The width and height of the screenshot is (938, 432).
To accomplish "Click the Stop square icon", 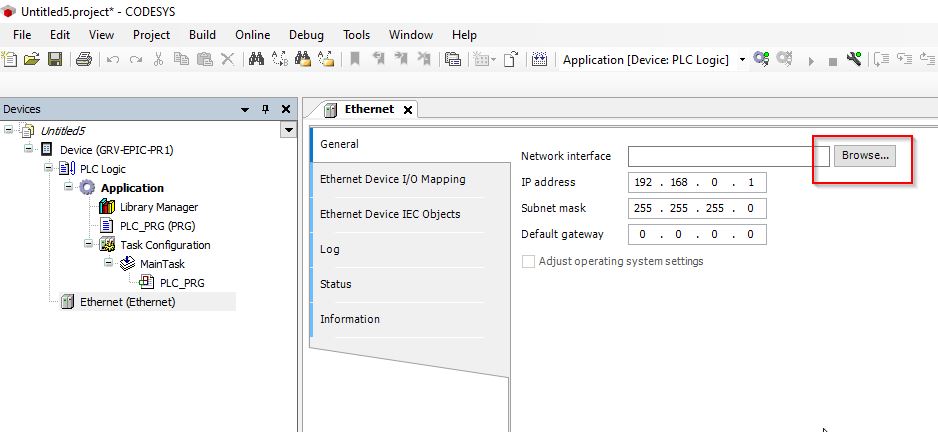I will click(833, 62).
